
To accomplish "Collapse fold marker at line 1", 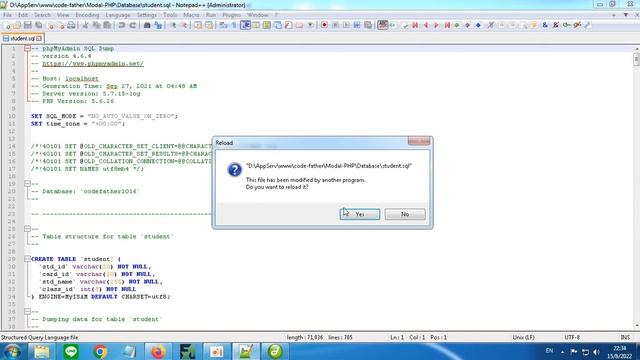I will click(x=27, y=48).
